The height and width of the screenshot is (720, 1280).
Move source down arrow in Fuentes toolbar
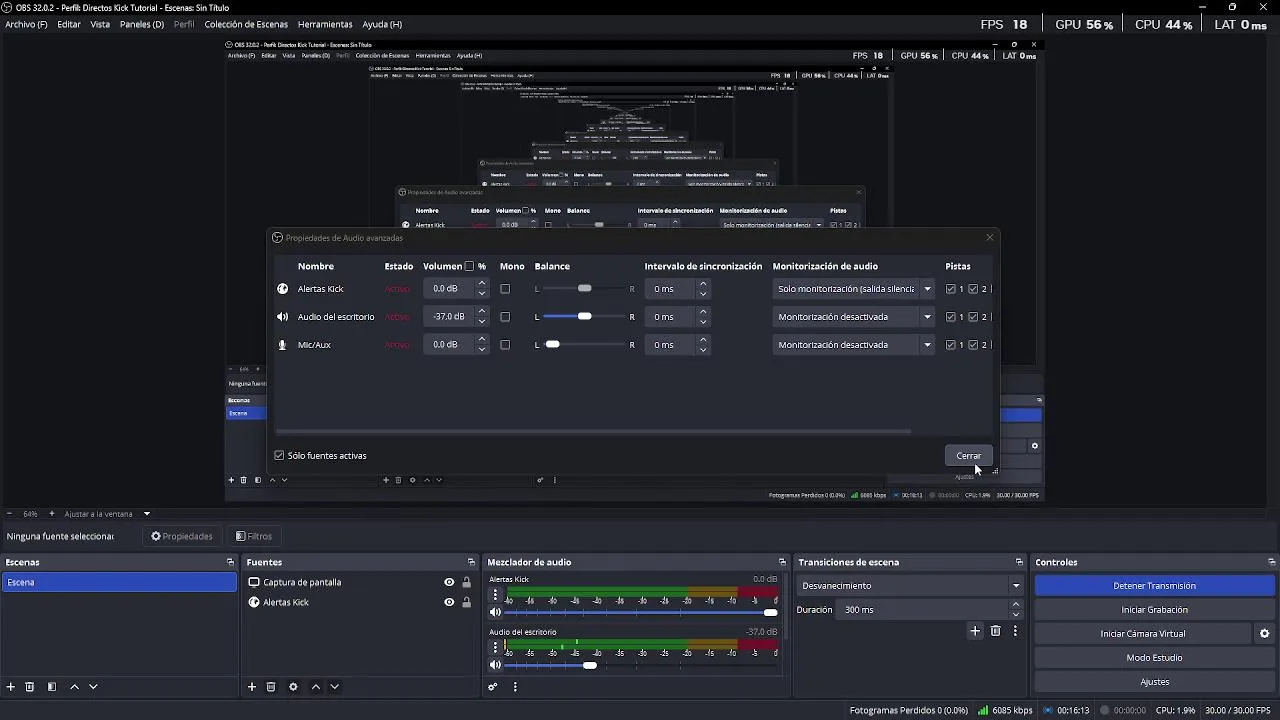(335, 687)
